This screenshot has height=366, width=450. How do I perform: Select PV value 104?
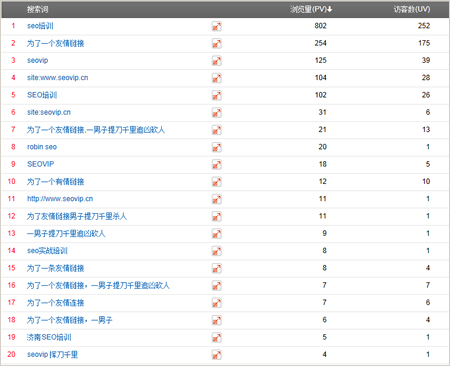pyautogui.click(x=321, y=78)
